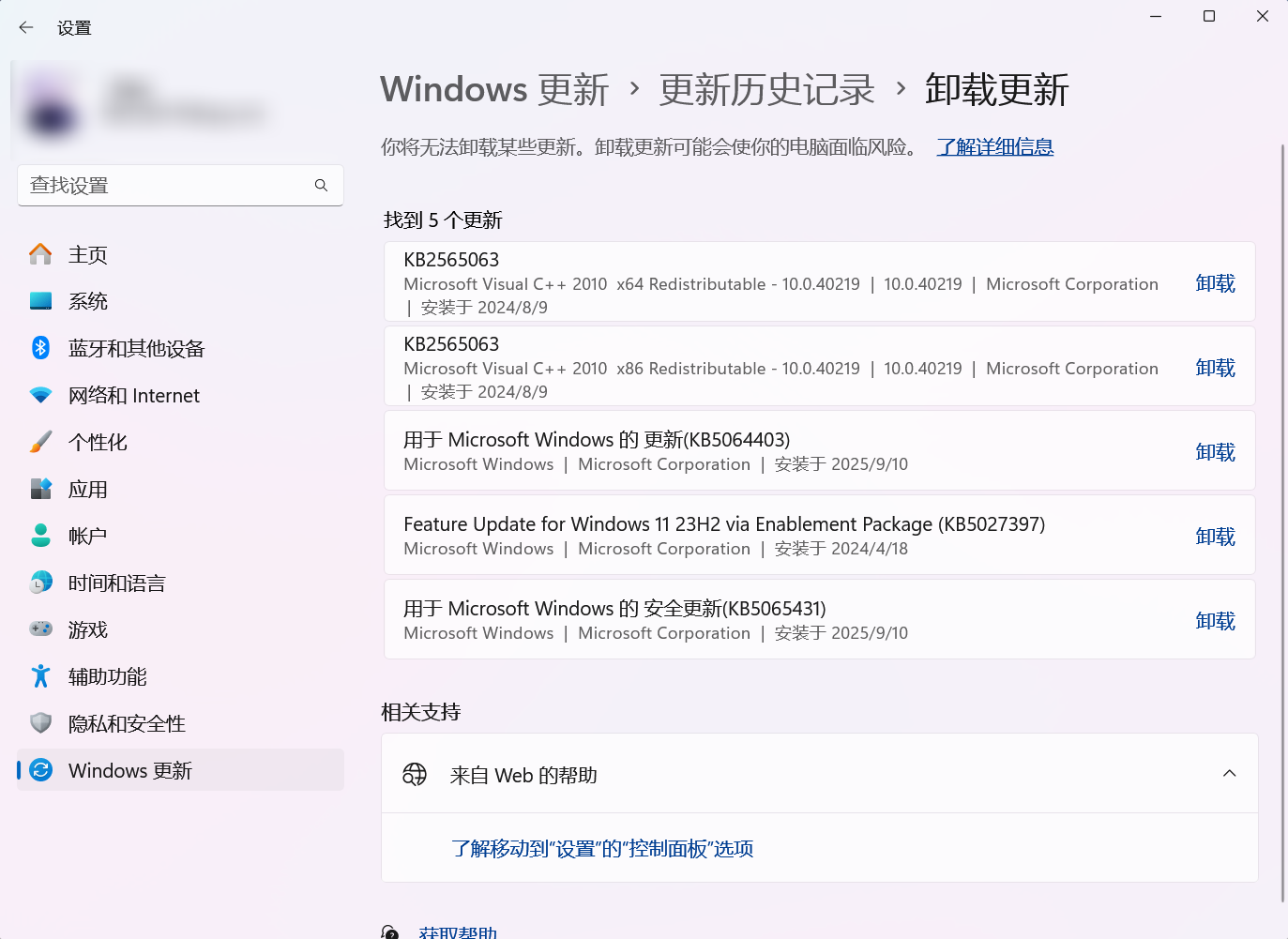Go to Windows 更新 breadcrumb

coord(494,90)
